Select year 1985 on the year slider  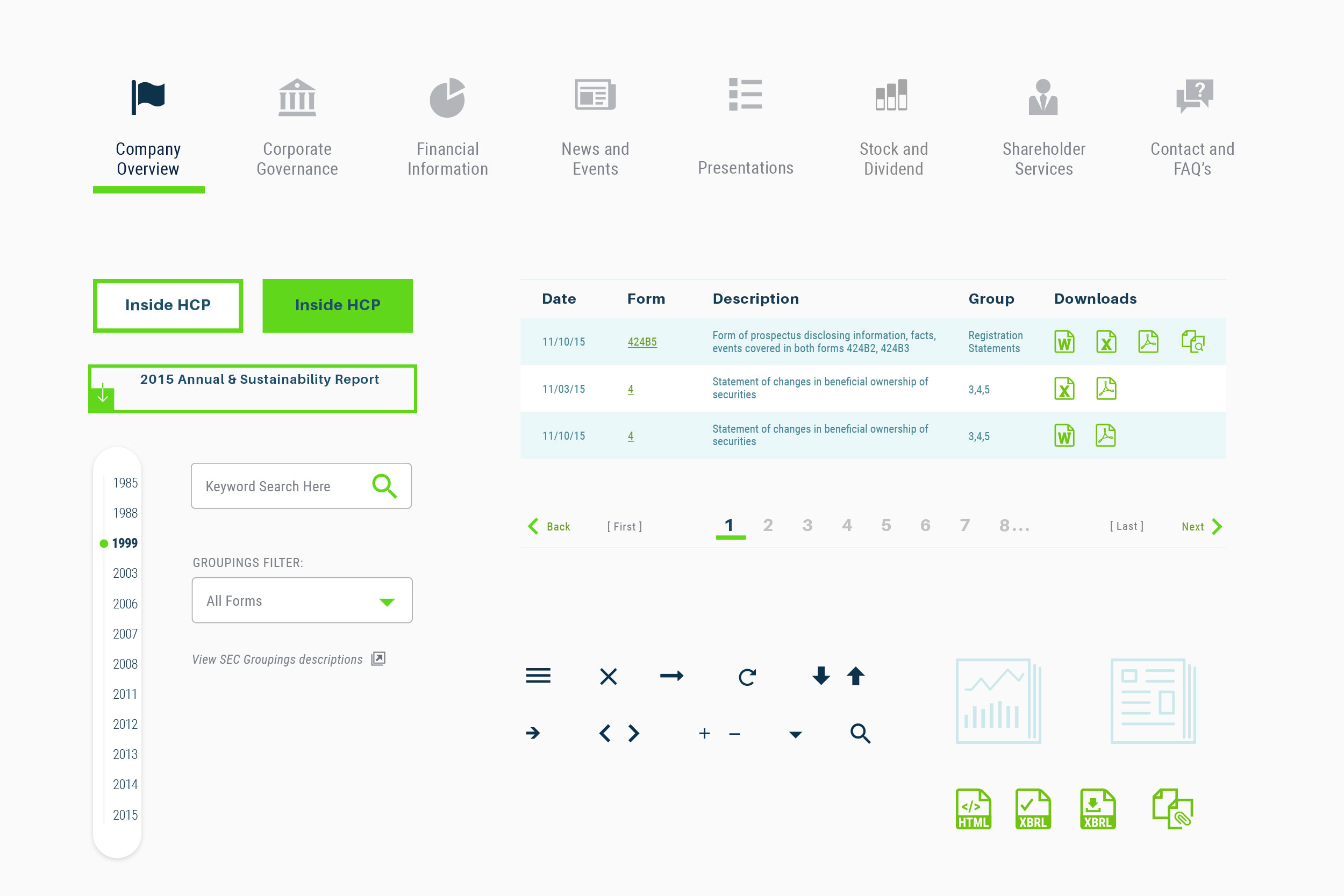[x=125, y=483]
